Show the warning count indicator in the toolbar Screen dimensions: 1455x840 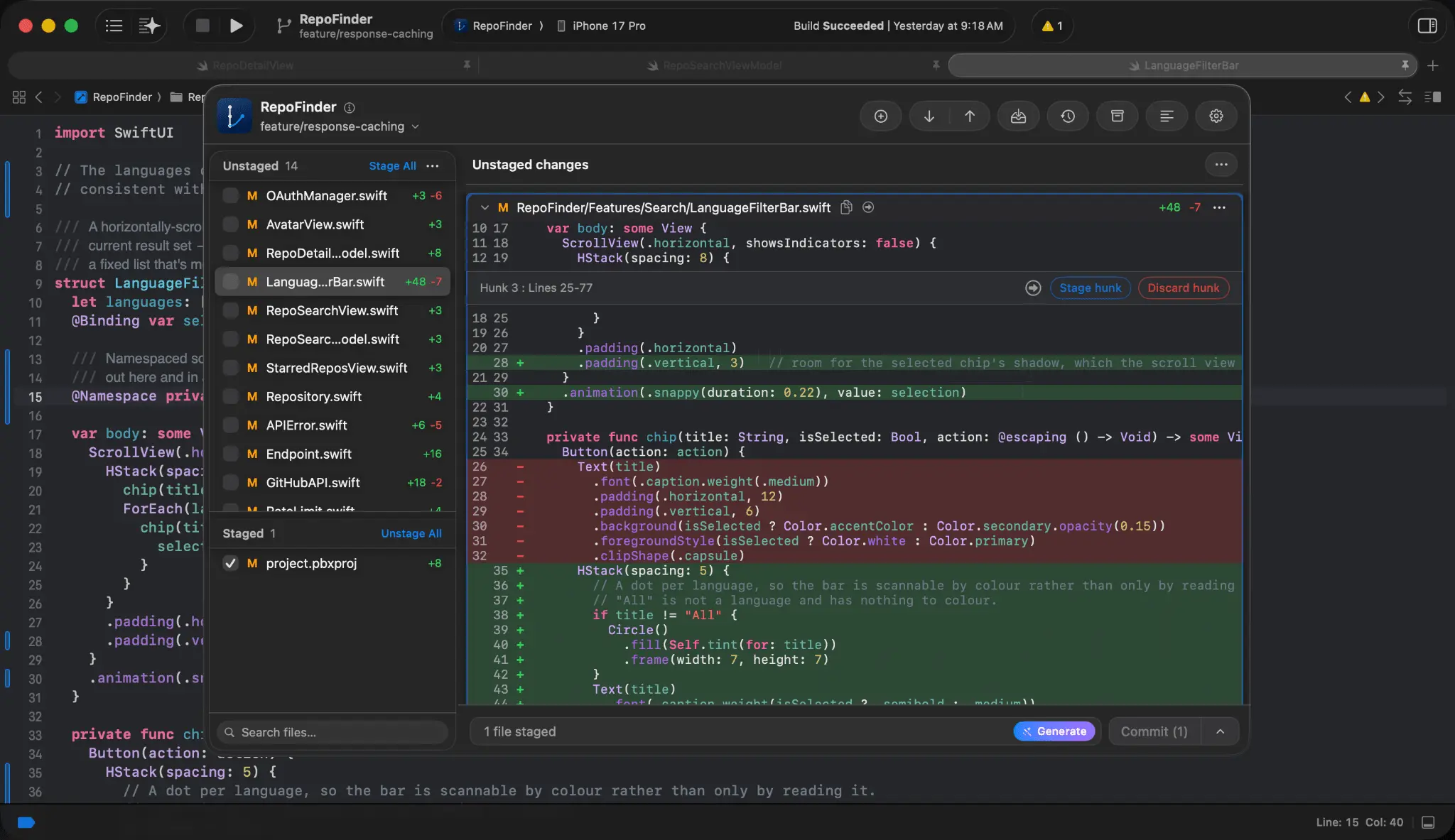pos(1052,26)
